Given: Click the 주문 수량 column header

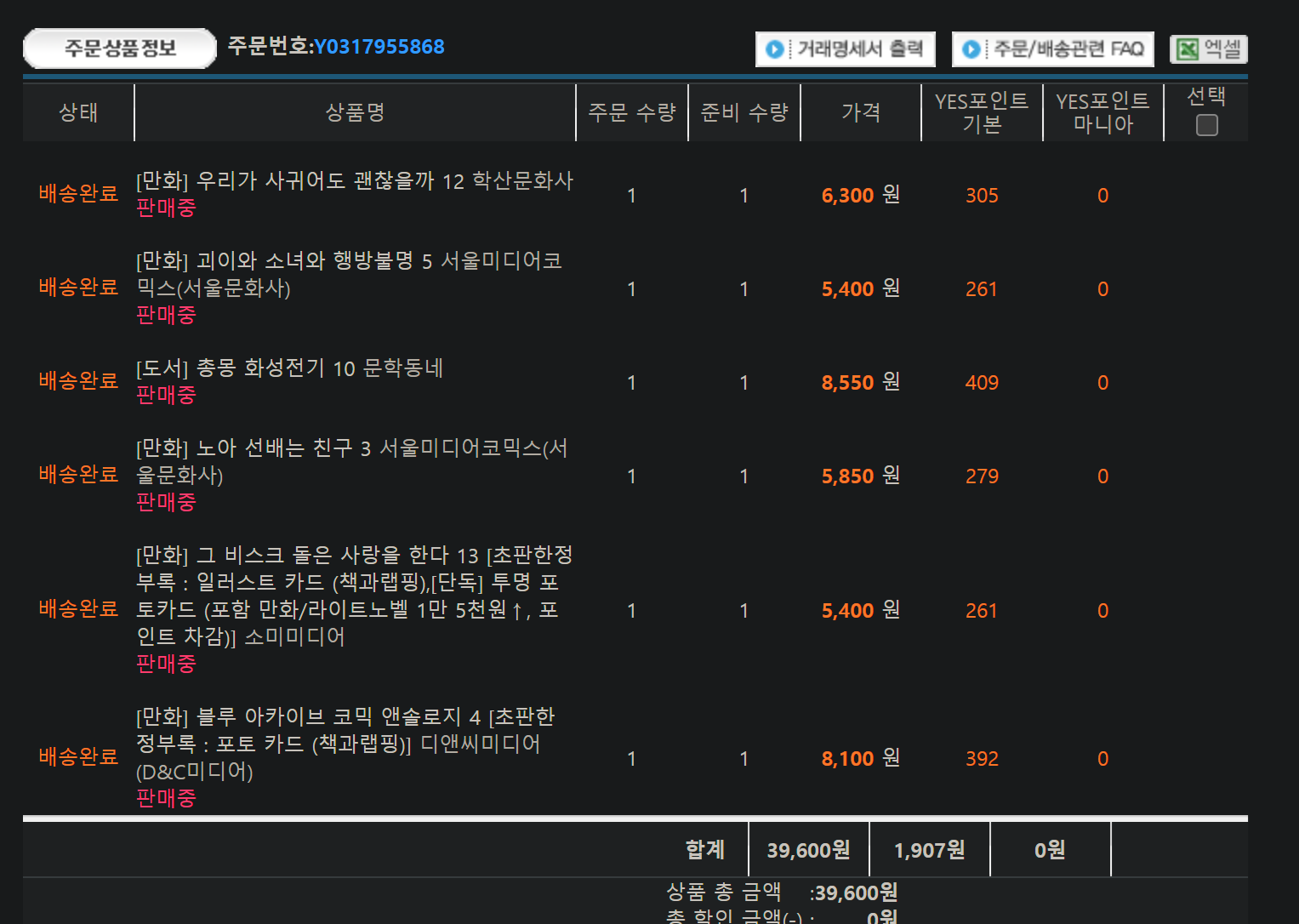Looking at the screenshot, I should 631,112.
